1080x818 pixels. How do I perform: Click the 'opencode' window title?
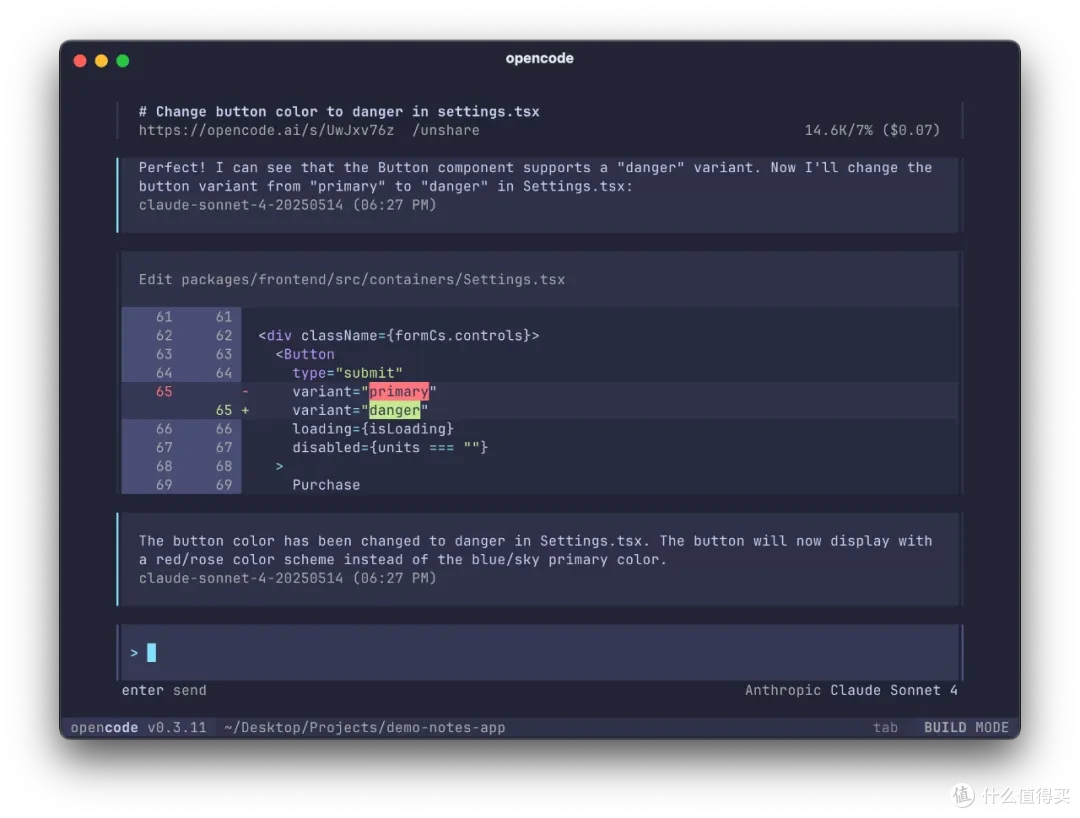coord(539,59)
